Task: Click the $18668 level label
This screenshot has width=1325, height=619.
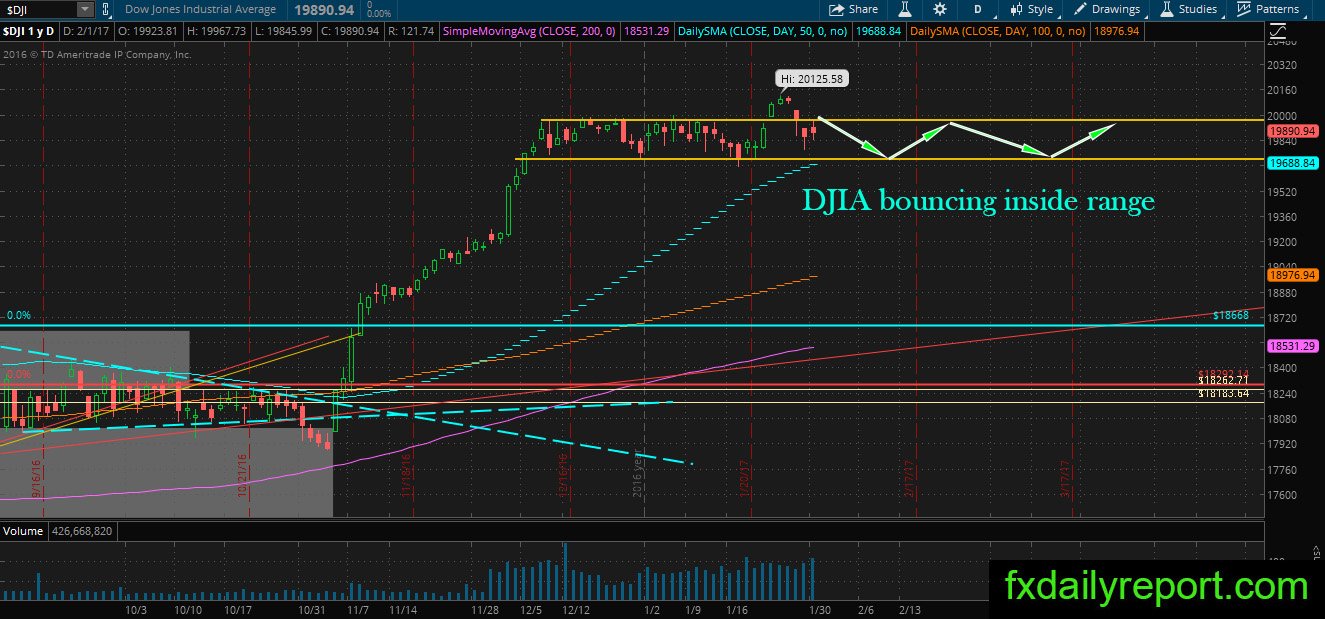Action: point(1231,315)
